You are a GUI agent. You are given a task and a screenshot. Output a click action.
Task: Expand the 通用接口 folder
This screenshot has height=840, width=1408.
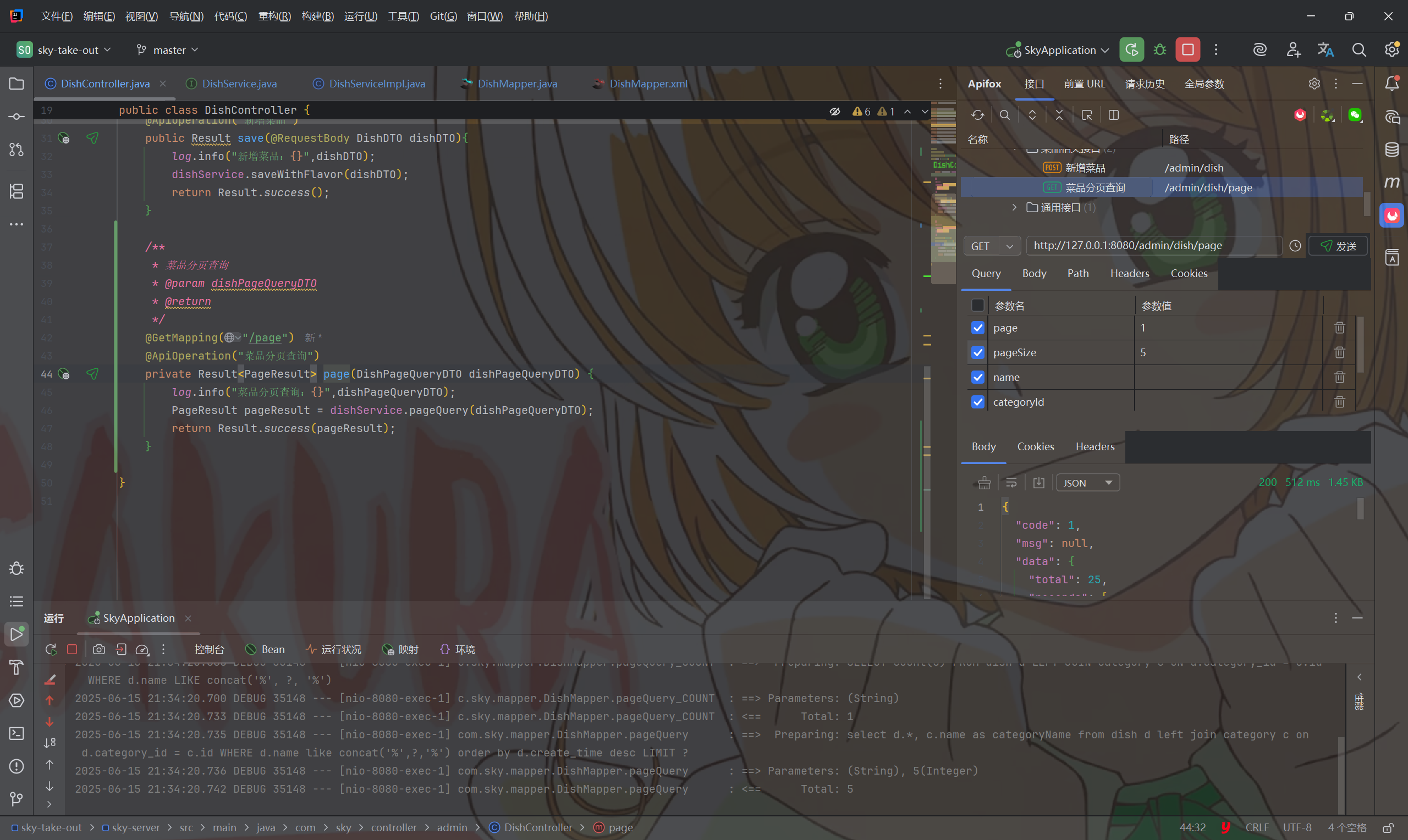pos(1015,208)
